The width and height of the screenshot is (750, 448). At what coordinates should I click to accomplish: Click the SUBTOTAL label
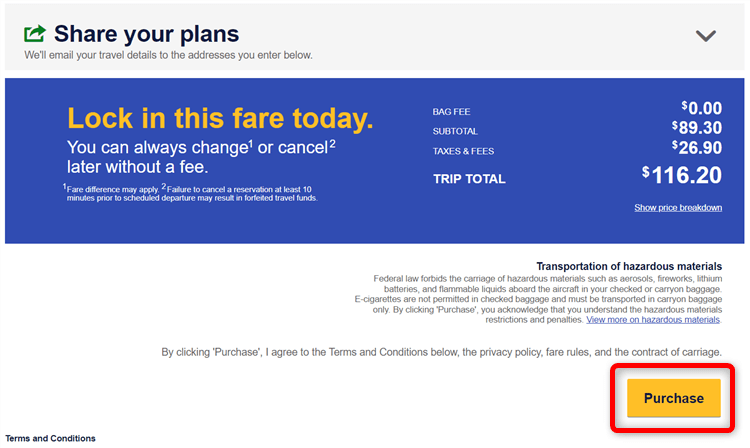coord(455,131)
